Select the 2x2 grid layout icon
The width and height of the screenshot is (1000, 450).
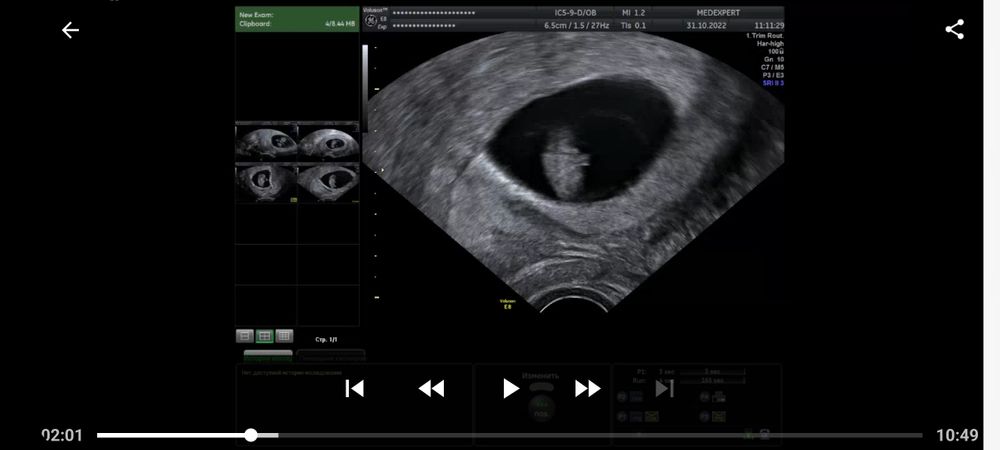click(265, 336)
